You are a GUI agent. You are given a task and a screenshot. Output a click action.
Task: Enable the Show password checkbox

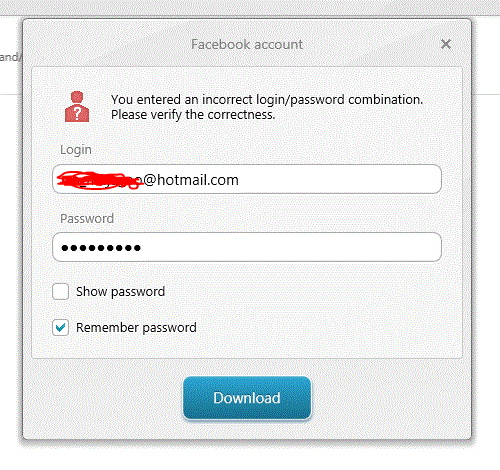click(61, 292)
